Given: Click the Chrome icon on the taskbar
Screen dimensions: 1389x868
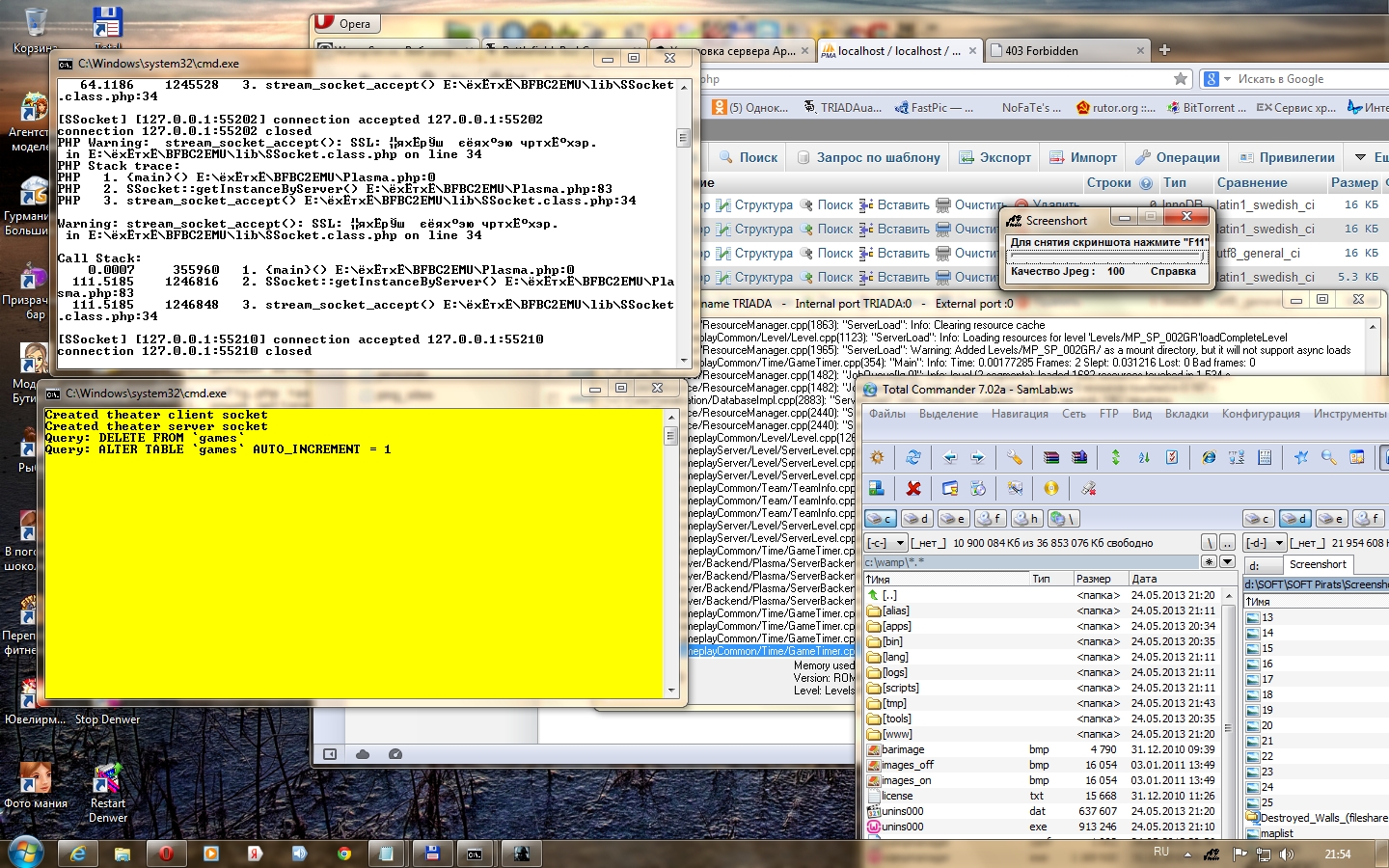Looking at the screenshot, I should (x=343, y=854).
